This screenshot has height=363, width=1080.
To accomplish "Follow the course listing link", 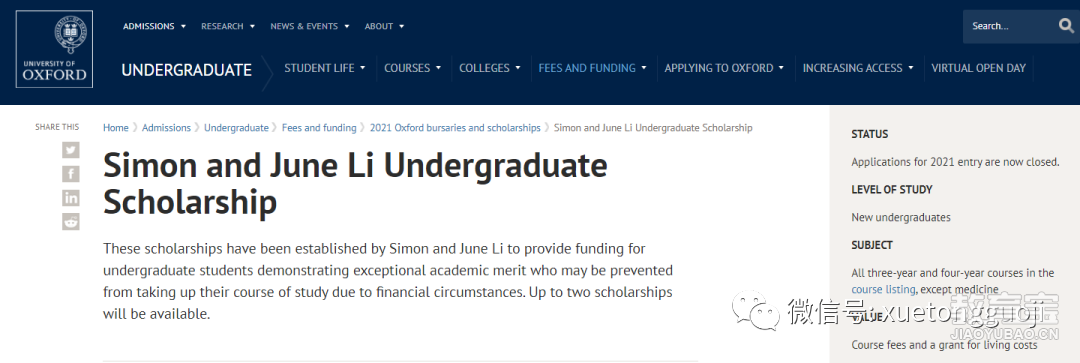I will 883,289.
